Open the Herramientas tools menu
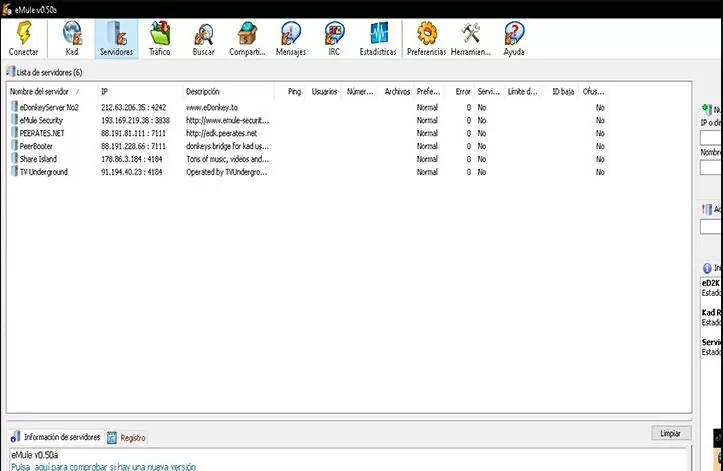The image size is (723, 471). (470, 38)
